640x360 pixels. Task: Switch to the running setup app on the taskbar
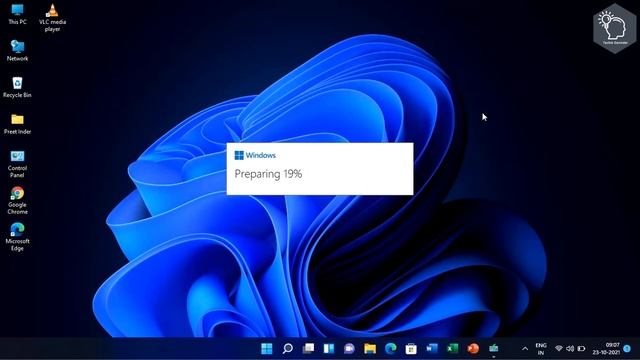(493, 349)
